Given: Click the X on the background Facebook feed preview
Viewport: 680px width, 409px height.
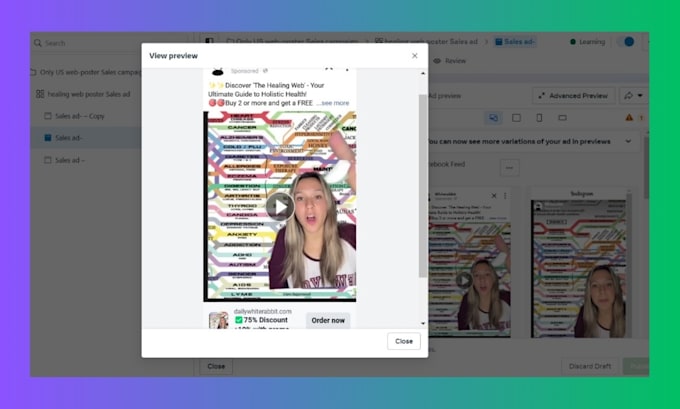Looking at the screenshot, I should click(x=494, y=196).
